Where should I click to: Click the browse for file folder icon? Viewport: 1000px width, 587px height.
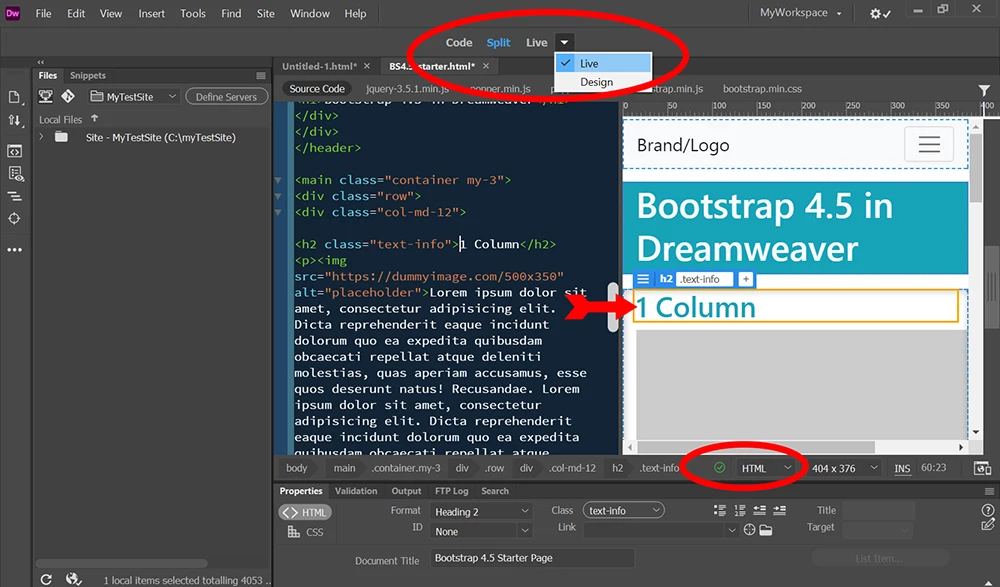(x=765, y=530)
